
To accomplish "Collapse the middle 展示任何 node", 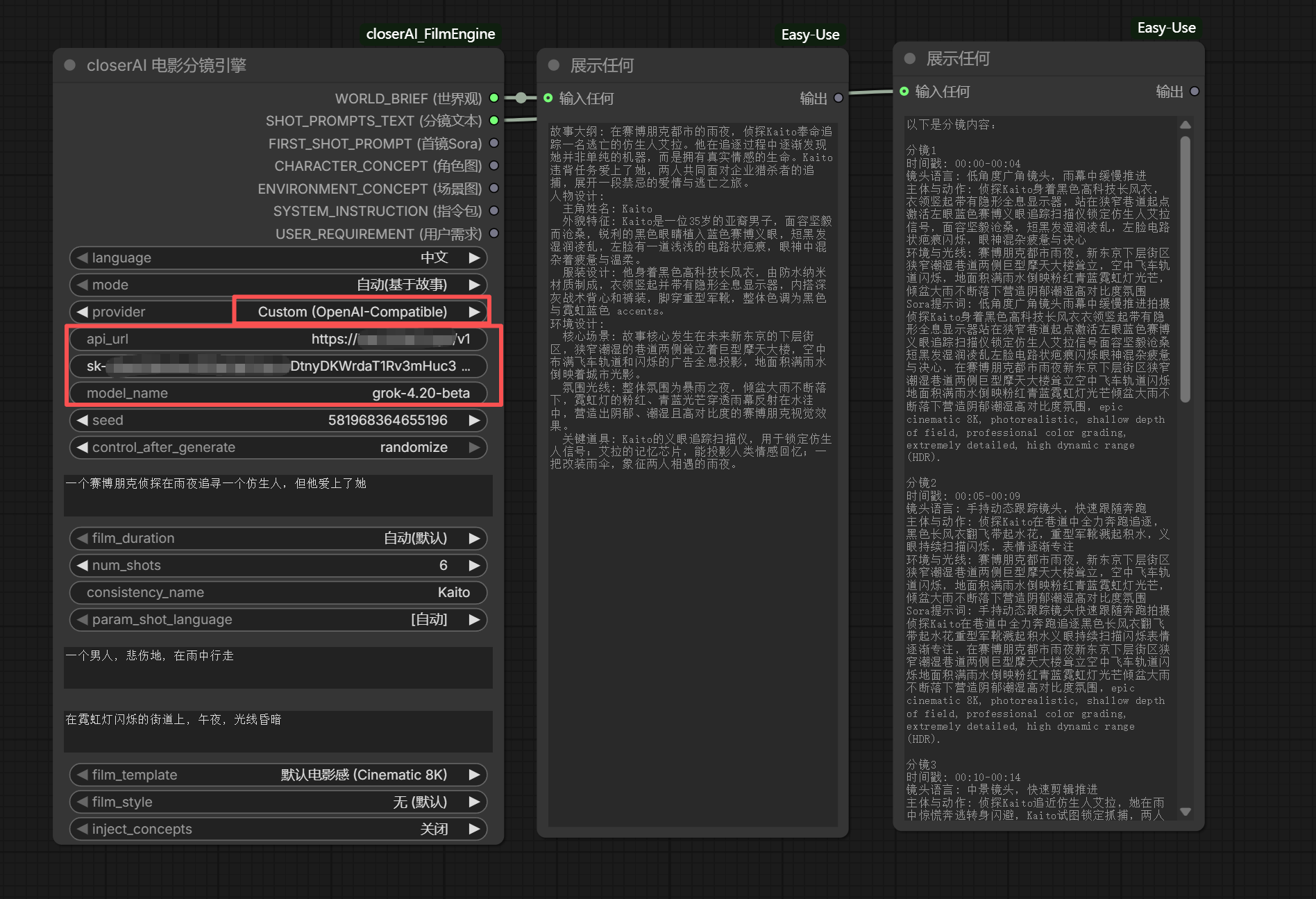I will coord(553,65).
